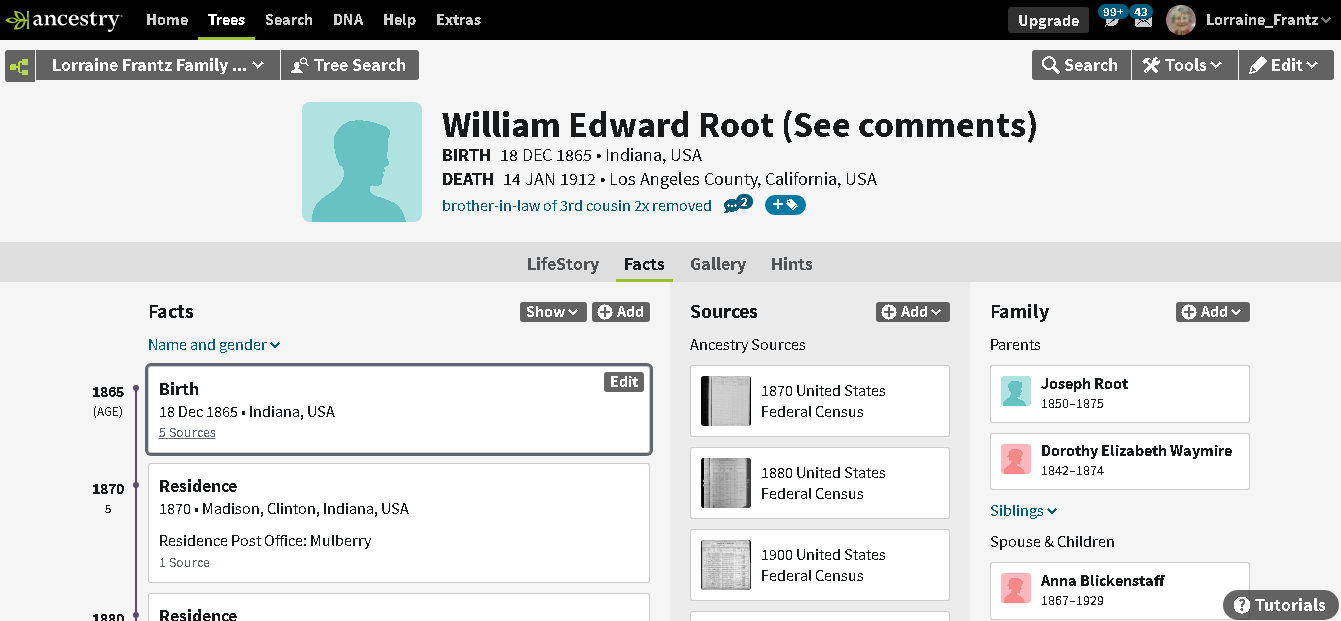Open the DNA menu
This screenshot has width=1341, height=621.
click(x=348, y=20)
